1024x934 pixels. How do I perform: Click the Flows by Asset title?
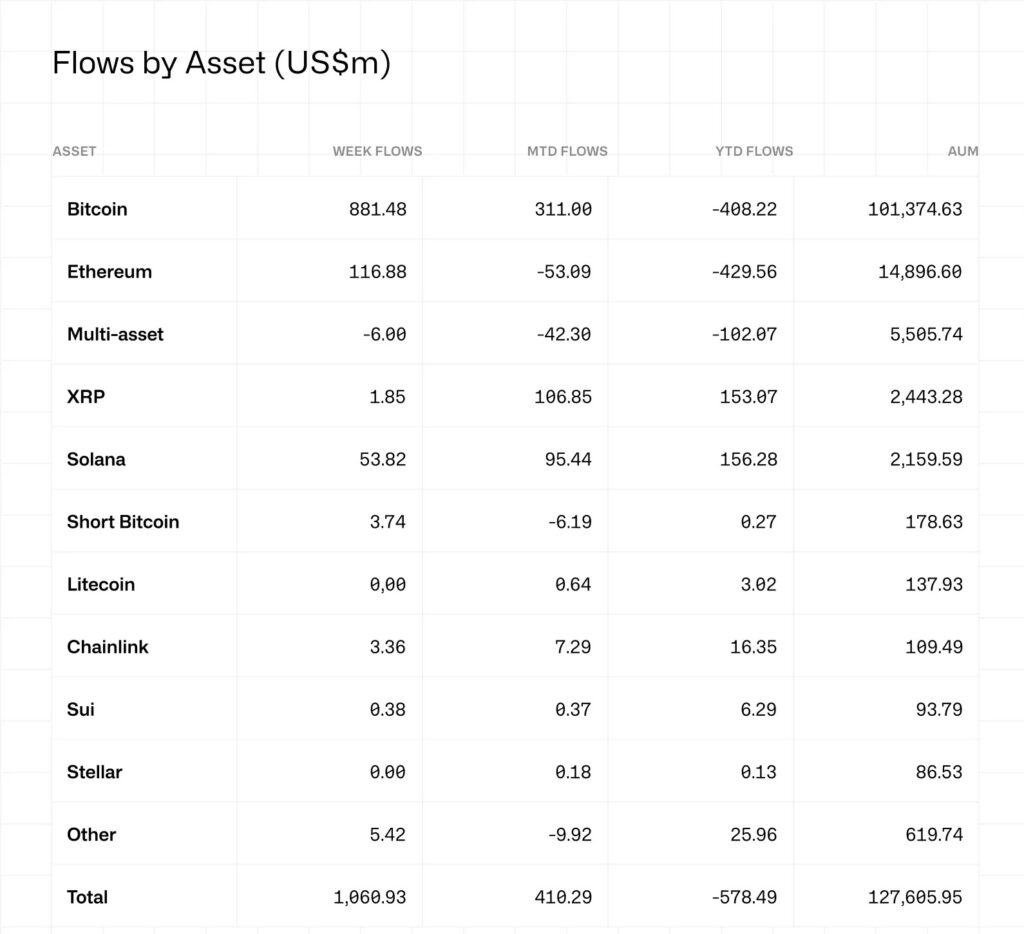point(221,63)
